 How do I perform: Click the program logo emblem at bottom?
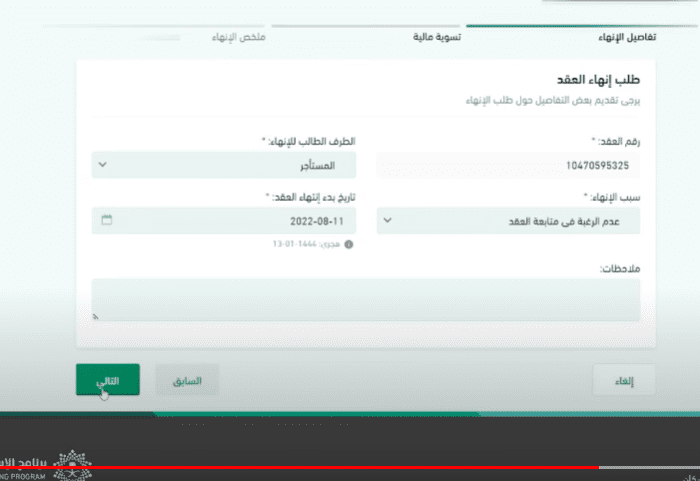(x=72, y=464)
